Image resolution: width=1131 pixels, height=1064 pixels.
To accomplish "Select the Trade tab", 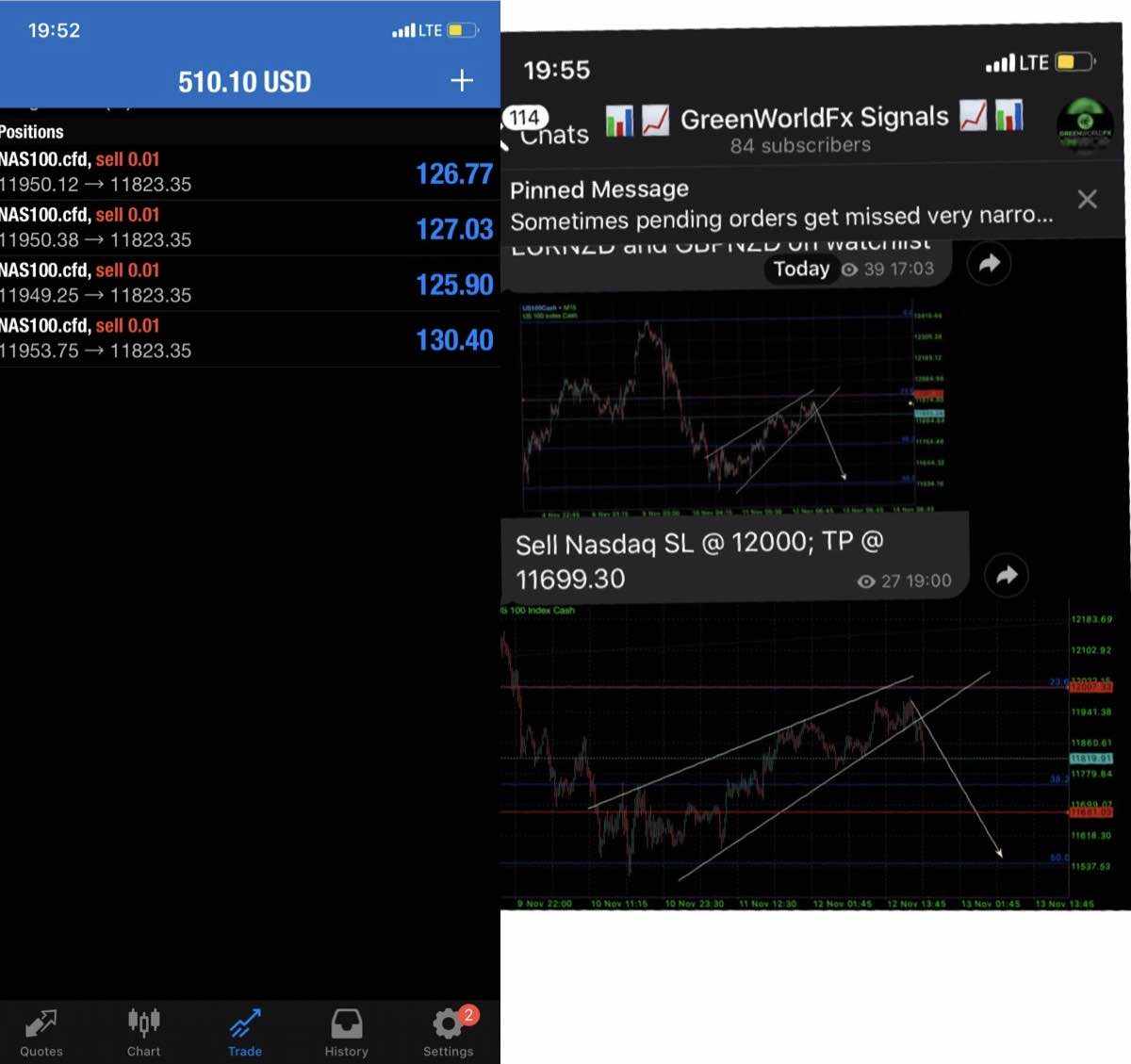I will pos(245,1033).
